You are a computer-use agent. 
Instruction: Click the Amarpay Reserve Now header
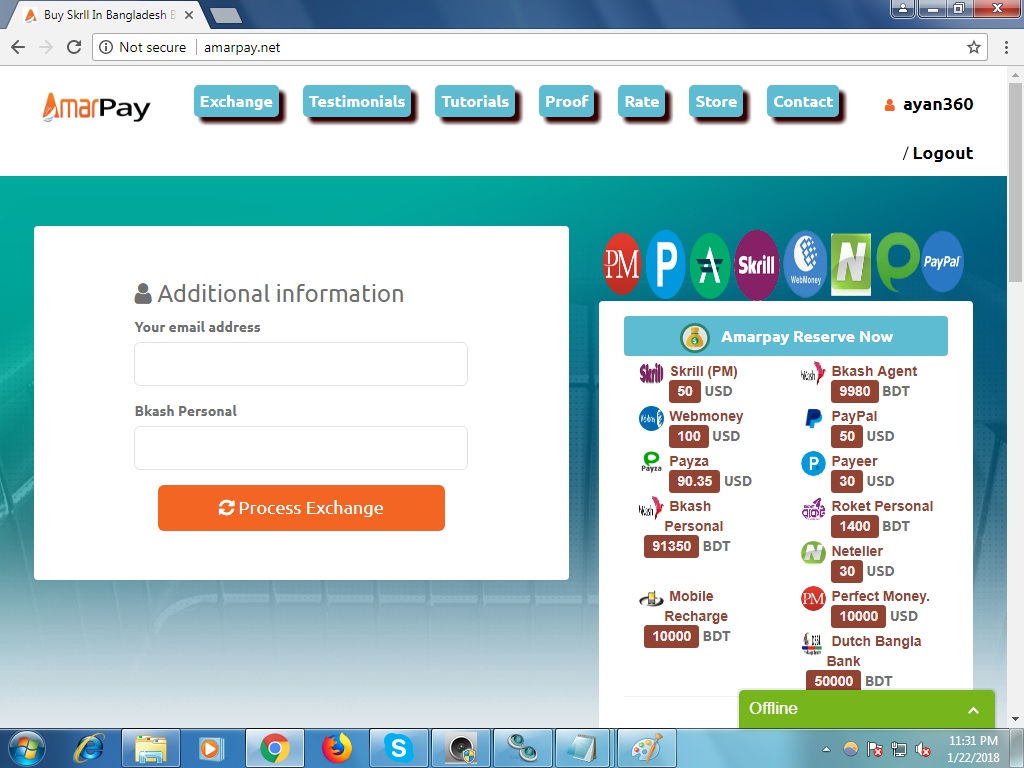pos(786,336)
